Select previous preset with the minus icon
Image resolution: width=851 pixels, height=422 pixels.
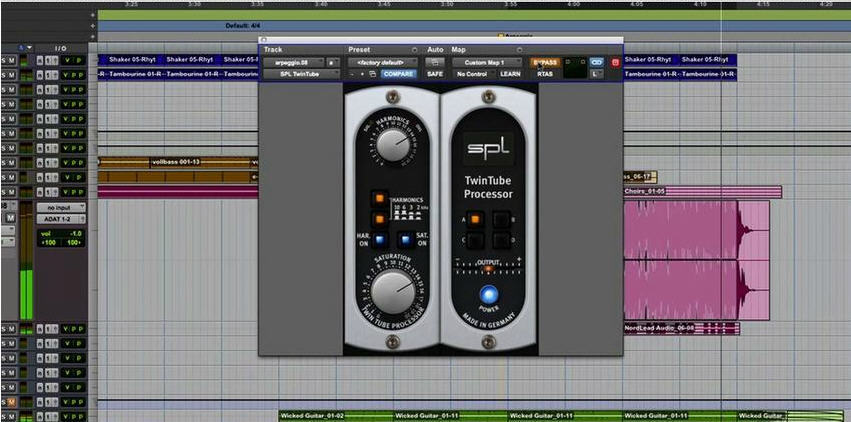click(351, 74)
